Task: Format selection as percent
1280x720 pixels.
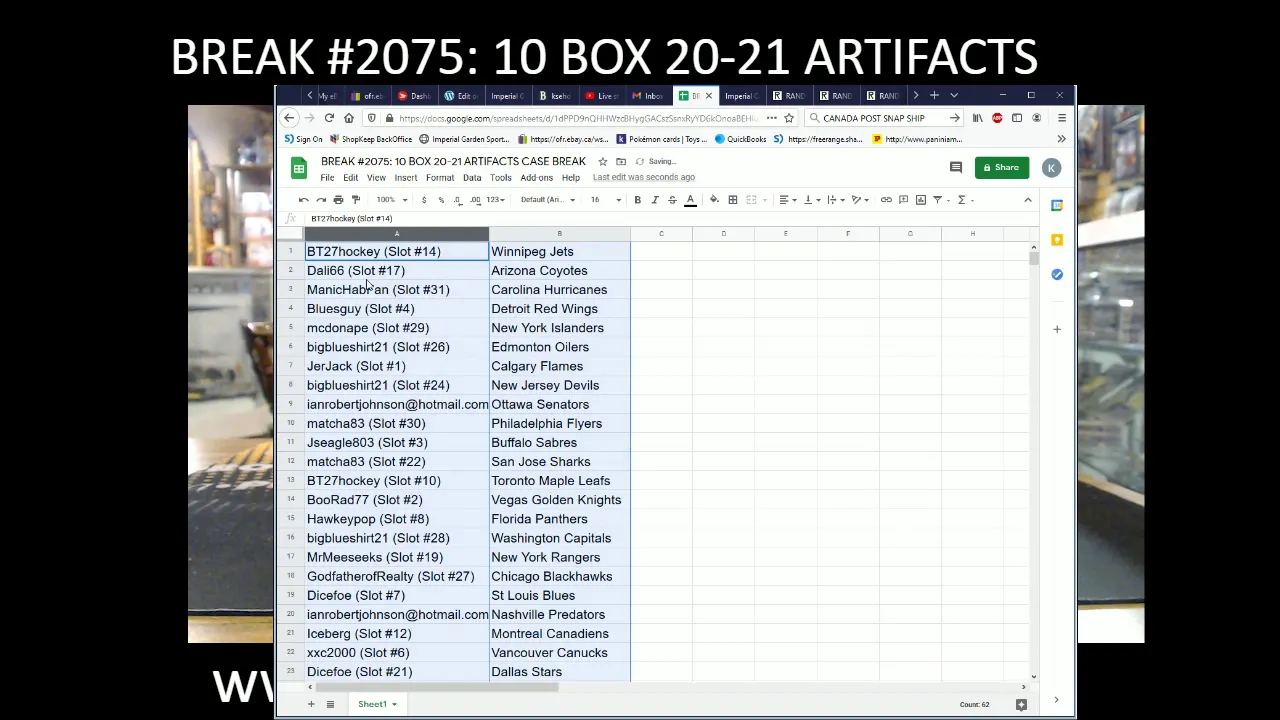Action: coord(441,200)
